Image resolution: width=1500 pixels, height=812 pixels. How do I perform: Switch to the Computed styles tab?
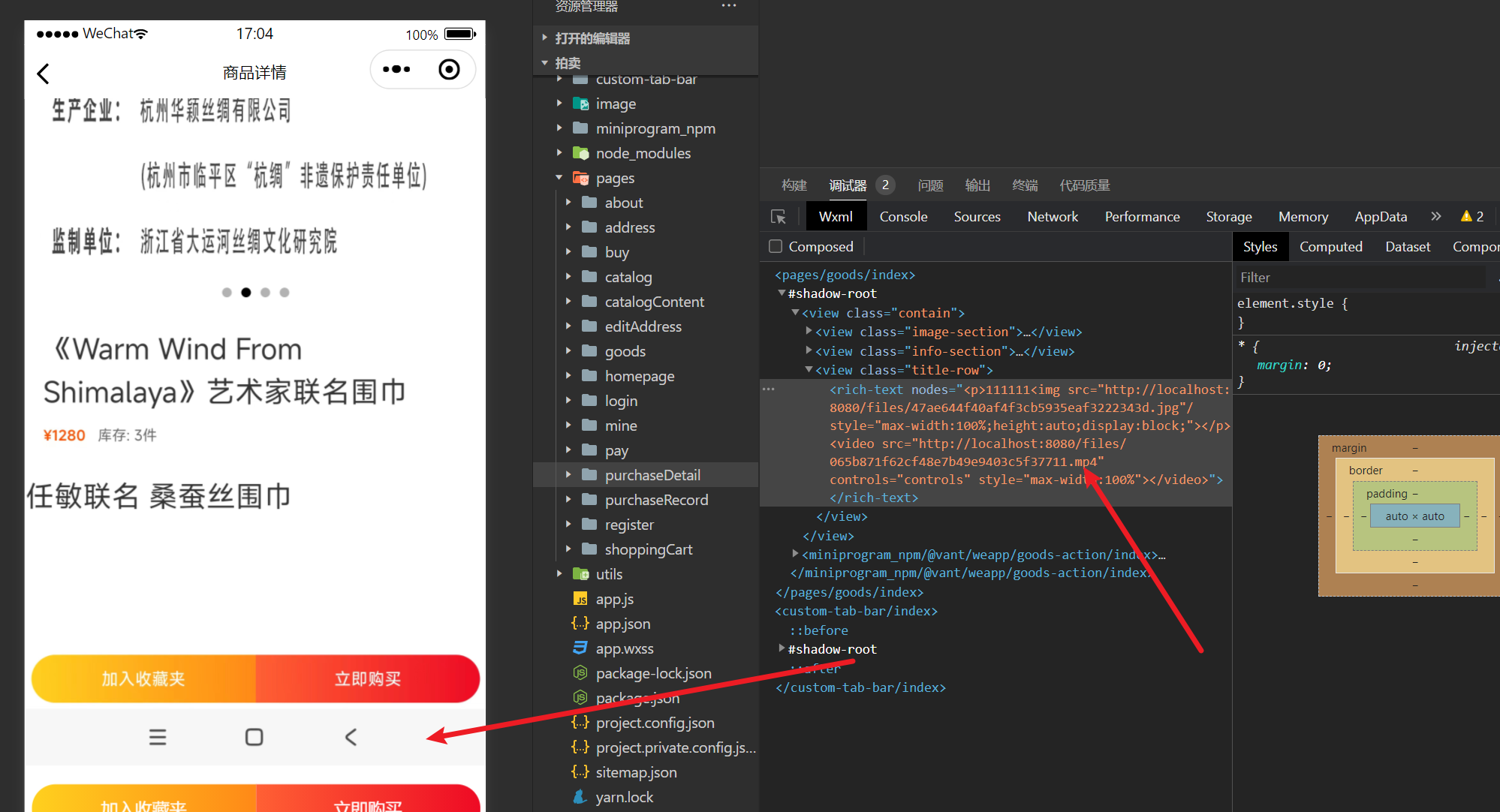(x=1330, y=246)
